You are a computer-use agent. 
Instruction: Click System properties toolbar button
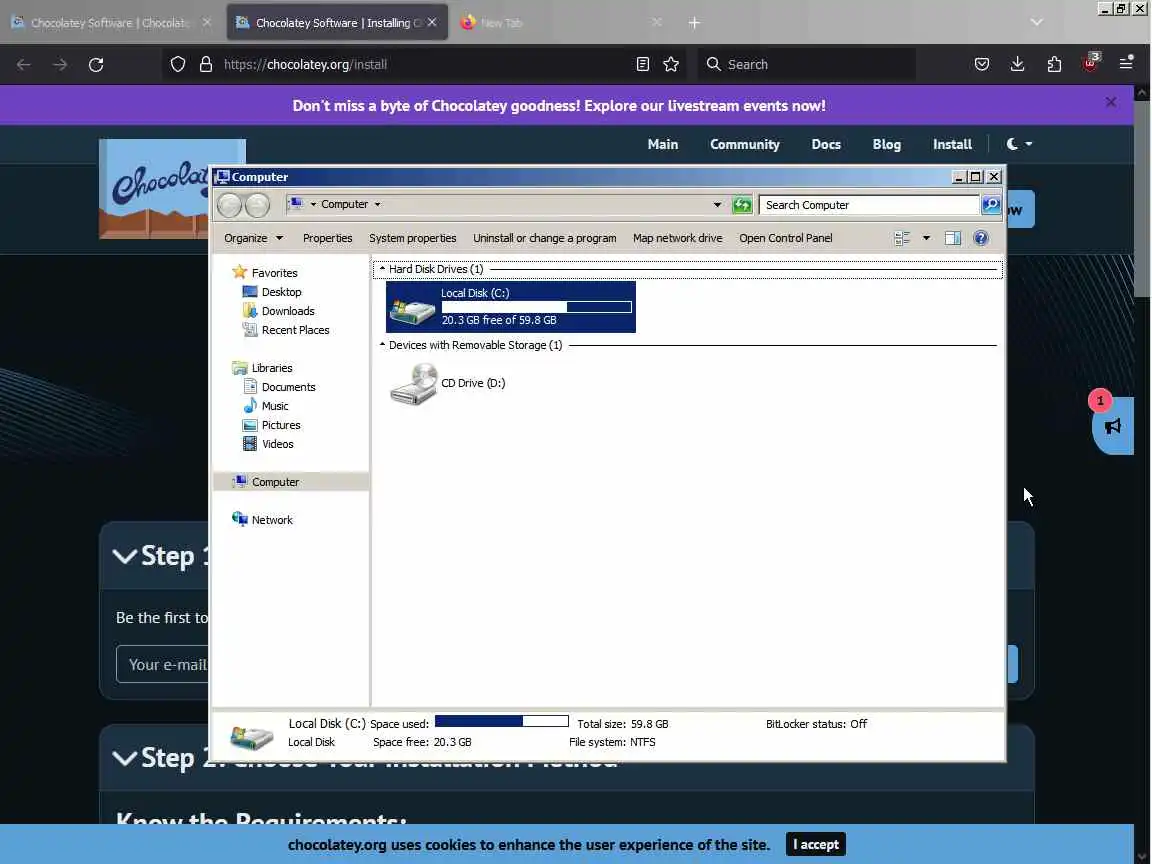pos(412,238)
